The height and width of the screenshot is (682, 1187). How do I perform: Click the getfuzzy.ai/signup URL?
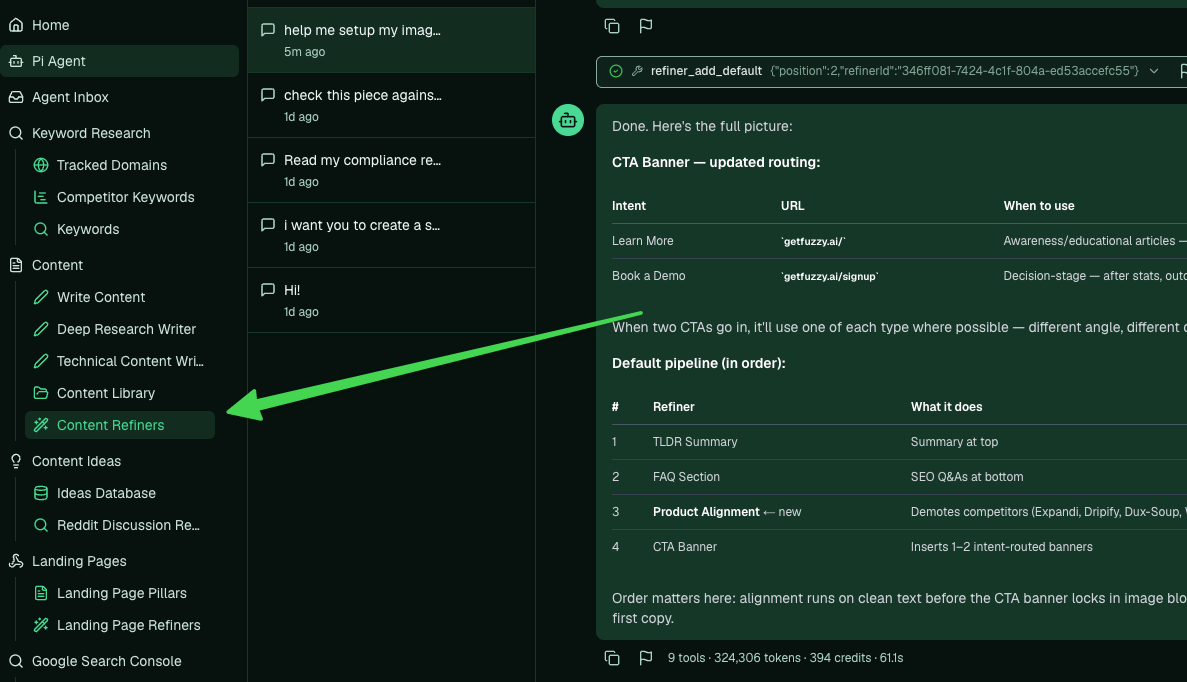pos(830,276)
